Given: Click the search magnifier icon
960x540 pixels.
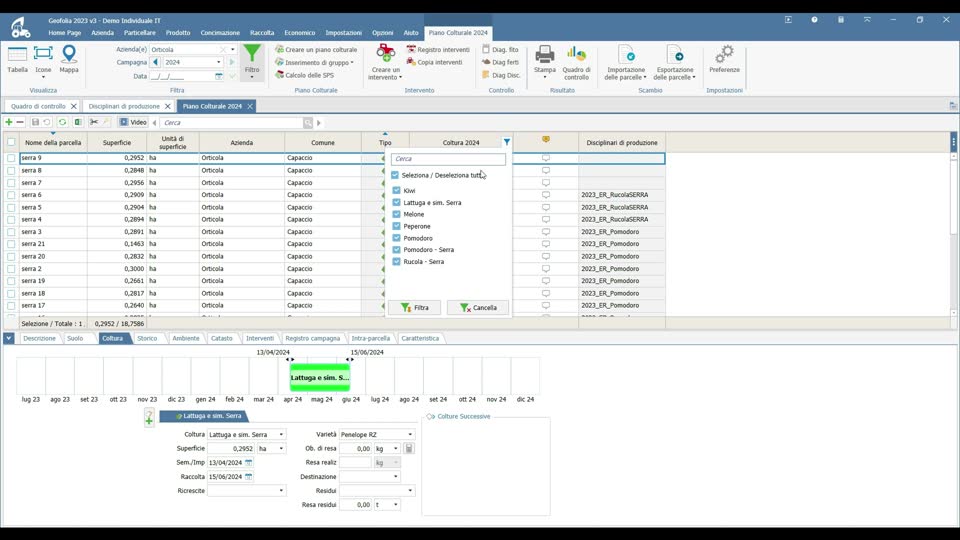Looking at the screenshot, I should tap(308, 123).
